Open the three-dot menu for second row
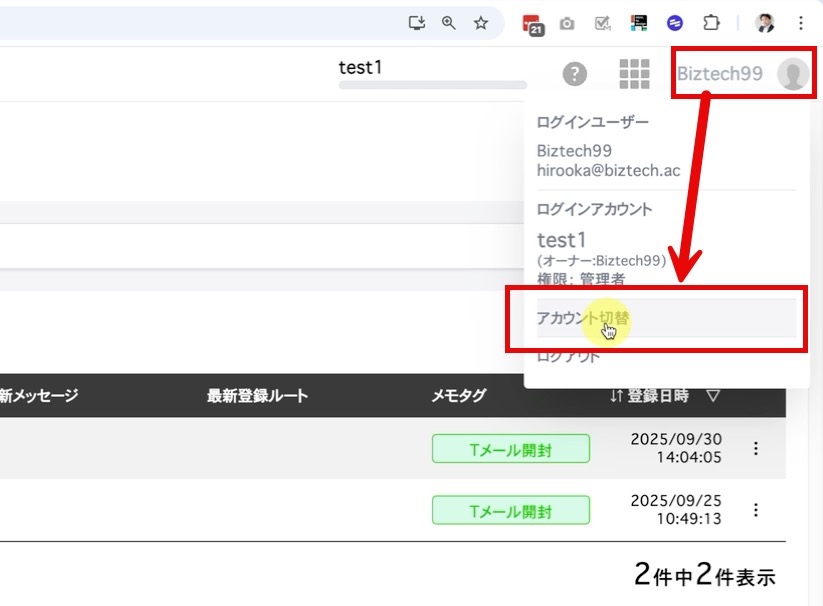 point(756,510)
